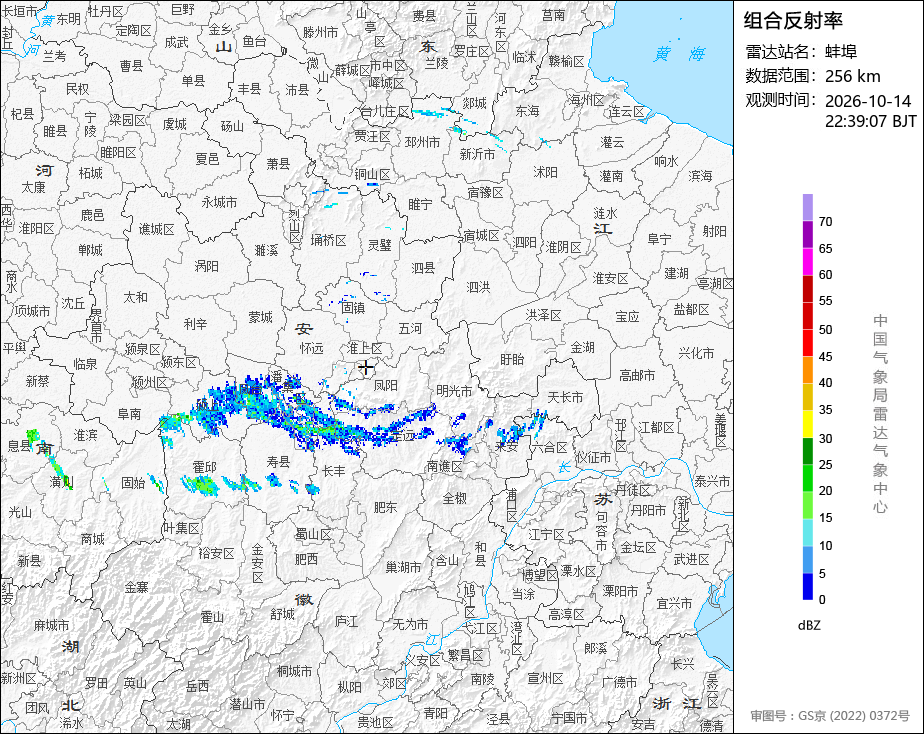Image resolution: width=924 pixels, height=734 pixels.
Task: Click the 寿县 label on the map
Action: coord(278,461)
